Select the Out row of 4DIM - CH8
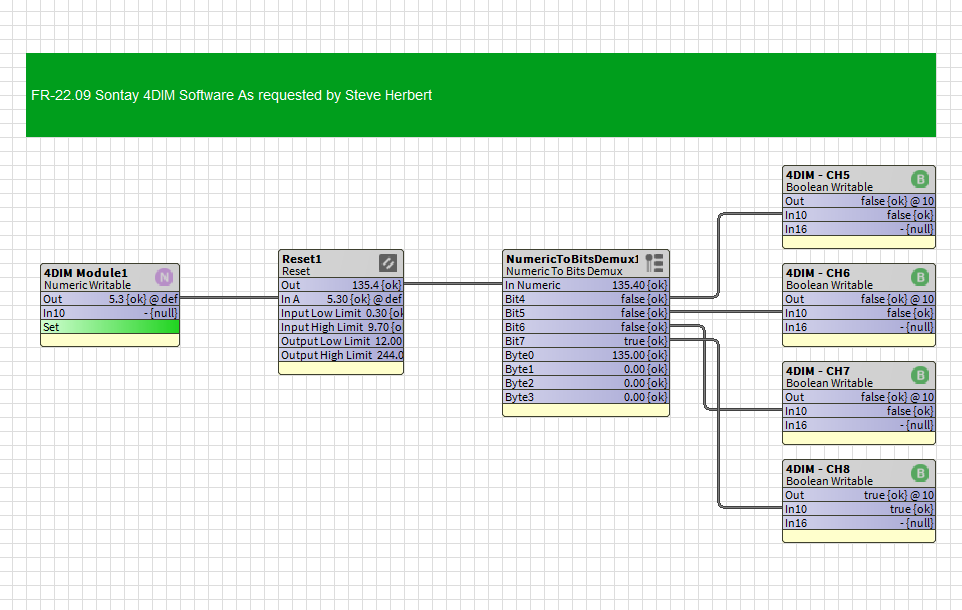 [859, 495]
